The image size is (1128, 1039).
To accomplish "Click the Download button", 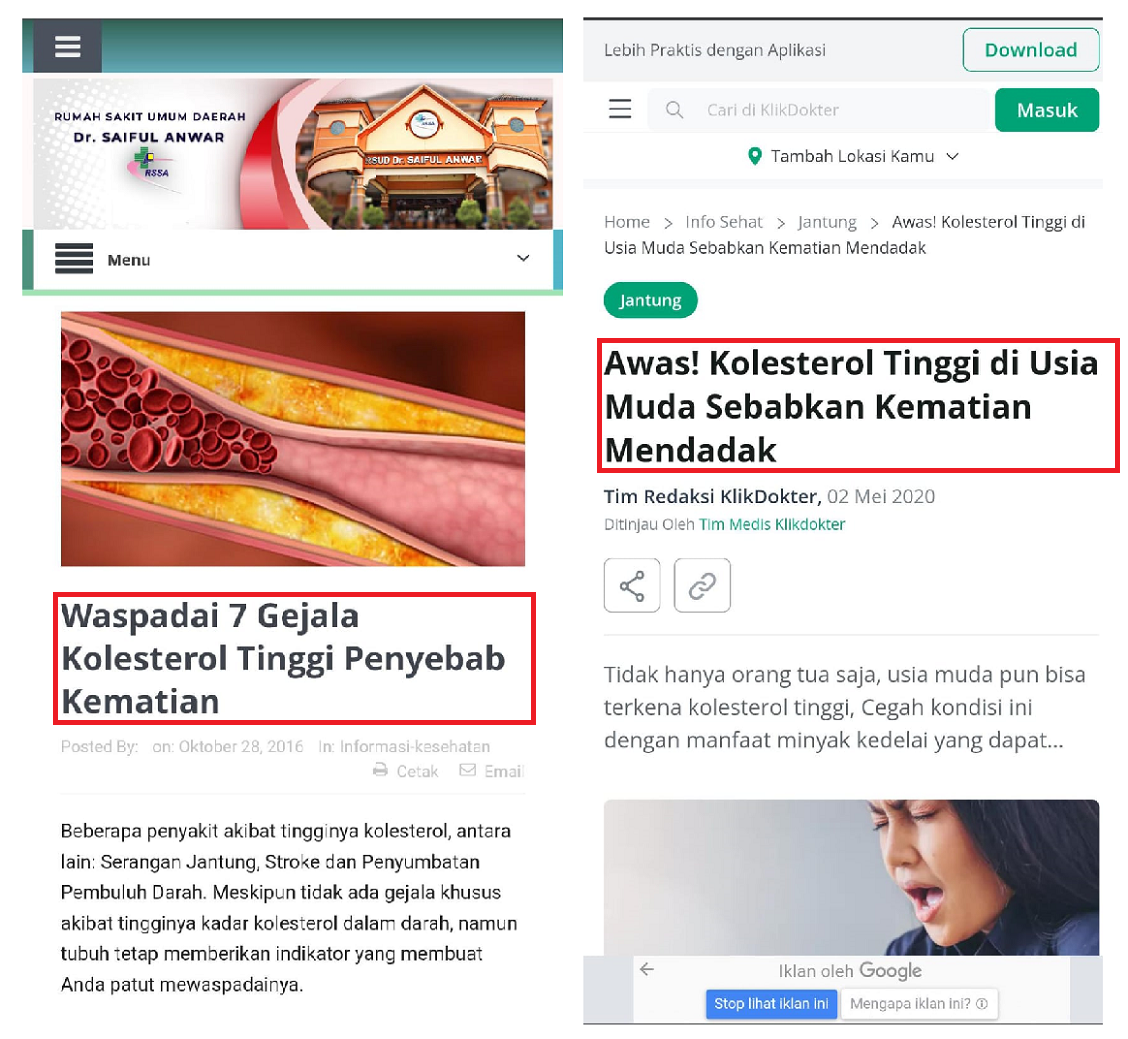I will tap(1030, 50).
